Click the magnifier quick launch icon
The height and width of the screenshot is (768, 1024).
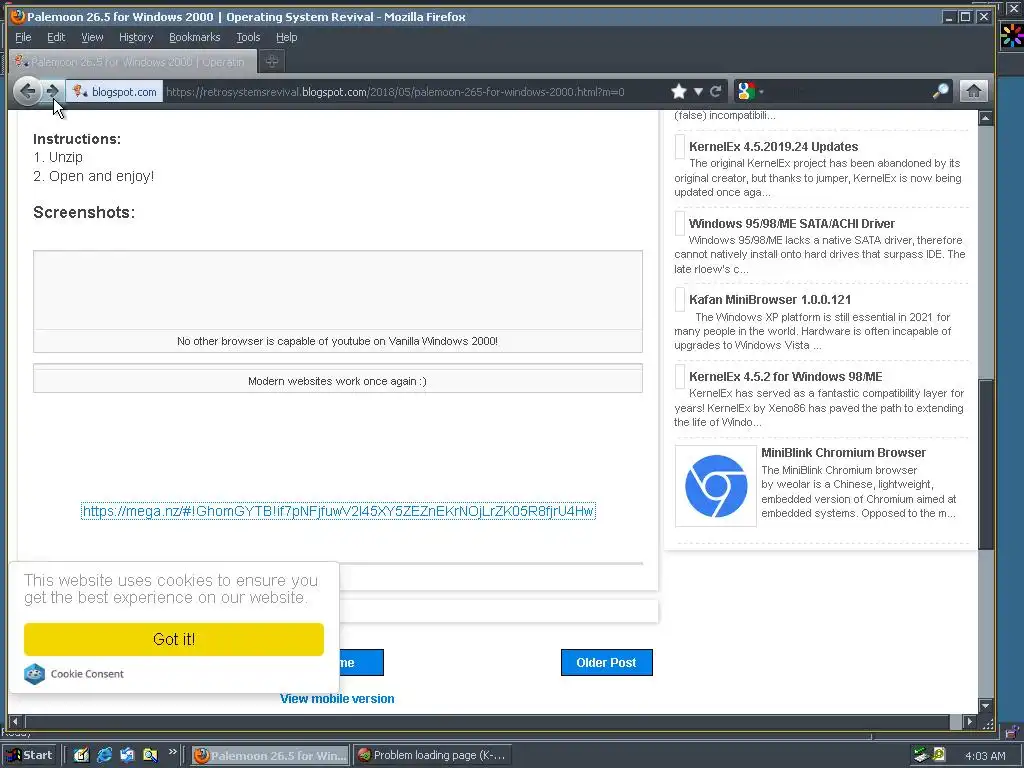(150, 755)
